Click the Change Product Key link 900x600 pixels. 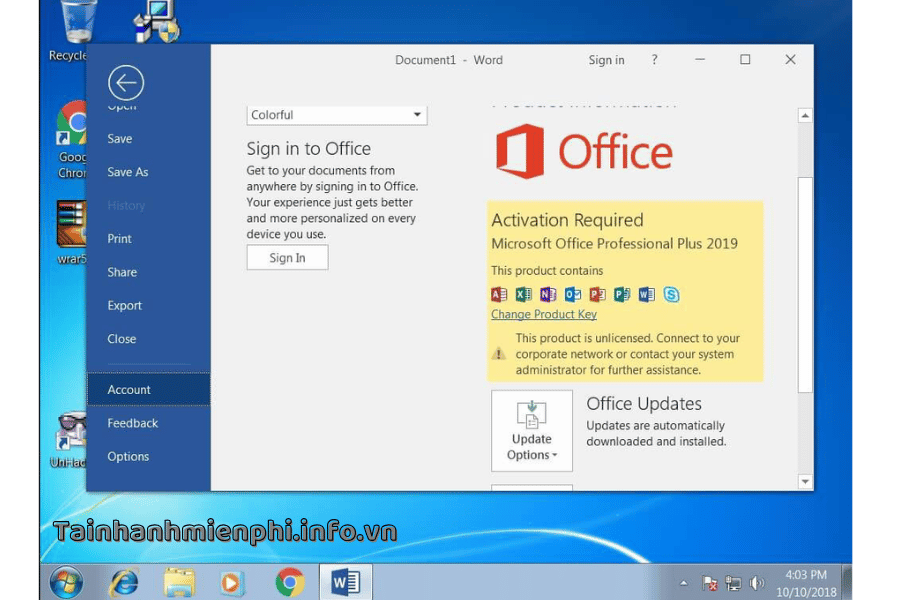543,314
